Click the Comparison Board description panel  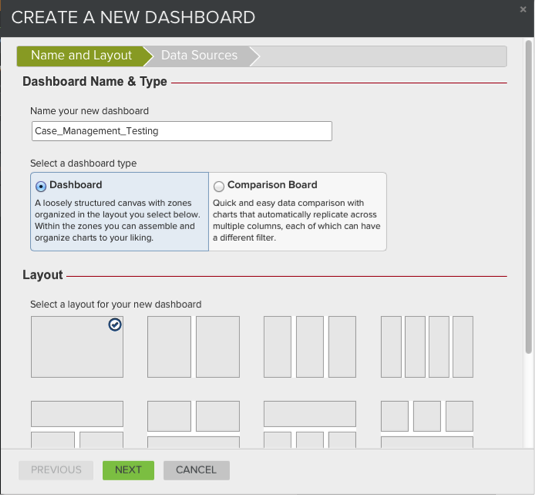point(298,212)
